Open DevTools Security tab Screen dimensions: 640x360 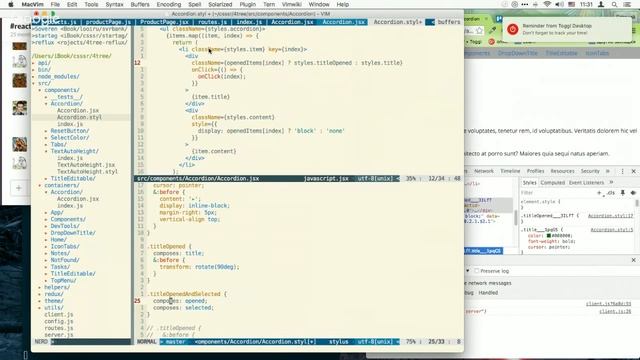590,171
